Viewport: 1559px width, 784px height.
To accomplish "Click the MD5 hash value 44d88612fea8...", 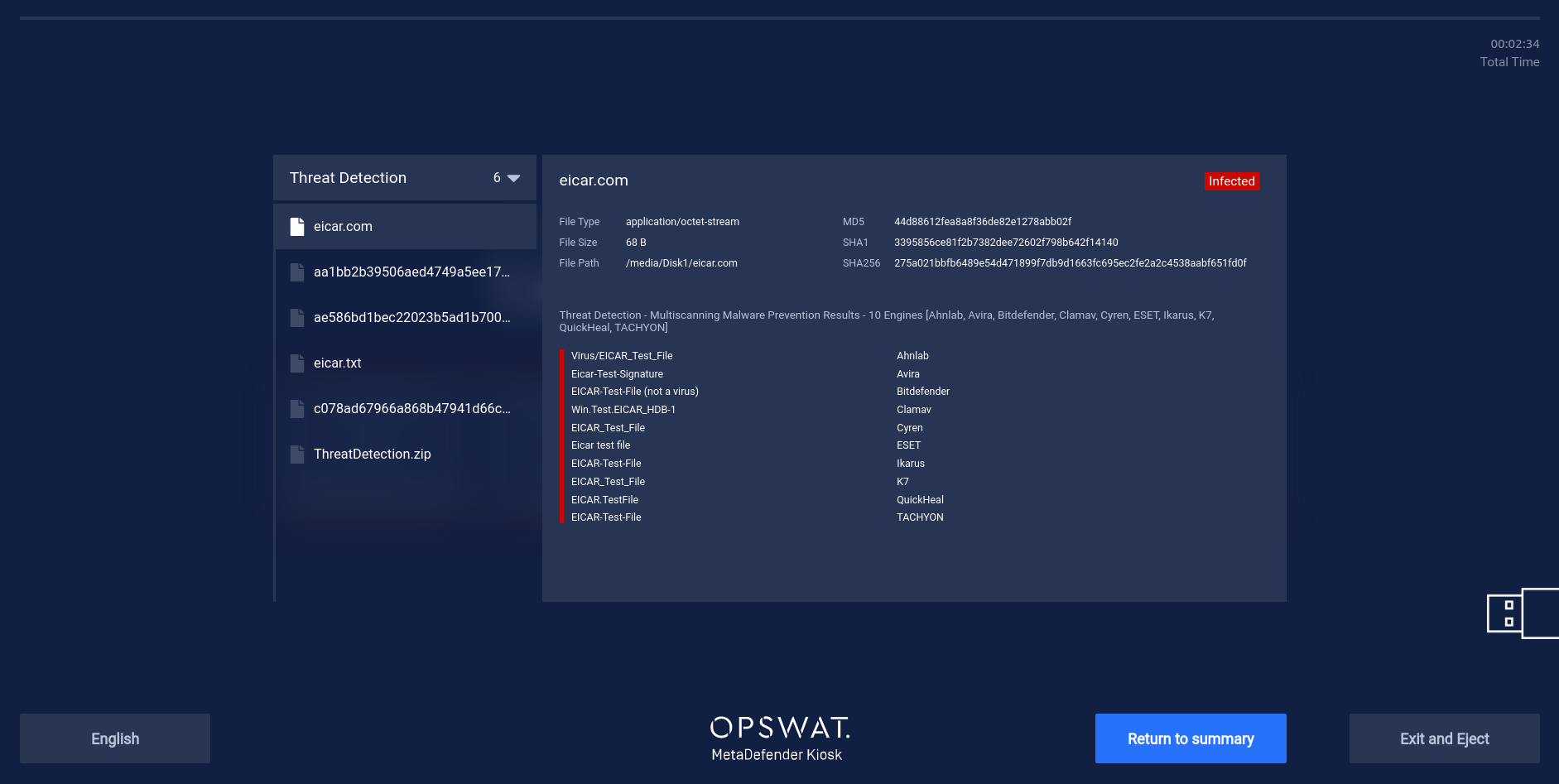I will (x=983, y=222).
